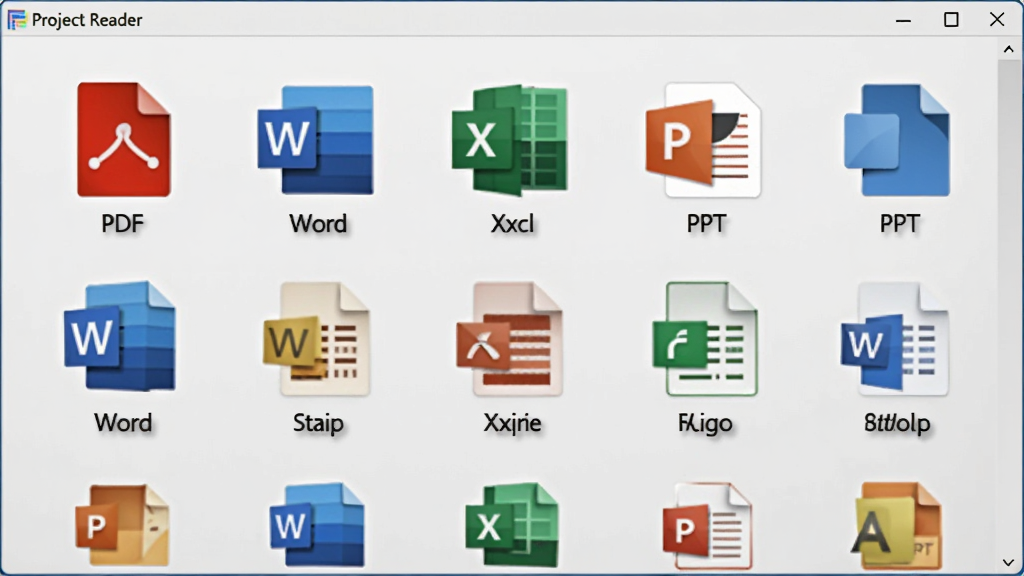1024x576 pixels.
Task: Minimize the Project Reader window
Action: point(903,20)
